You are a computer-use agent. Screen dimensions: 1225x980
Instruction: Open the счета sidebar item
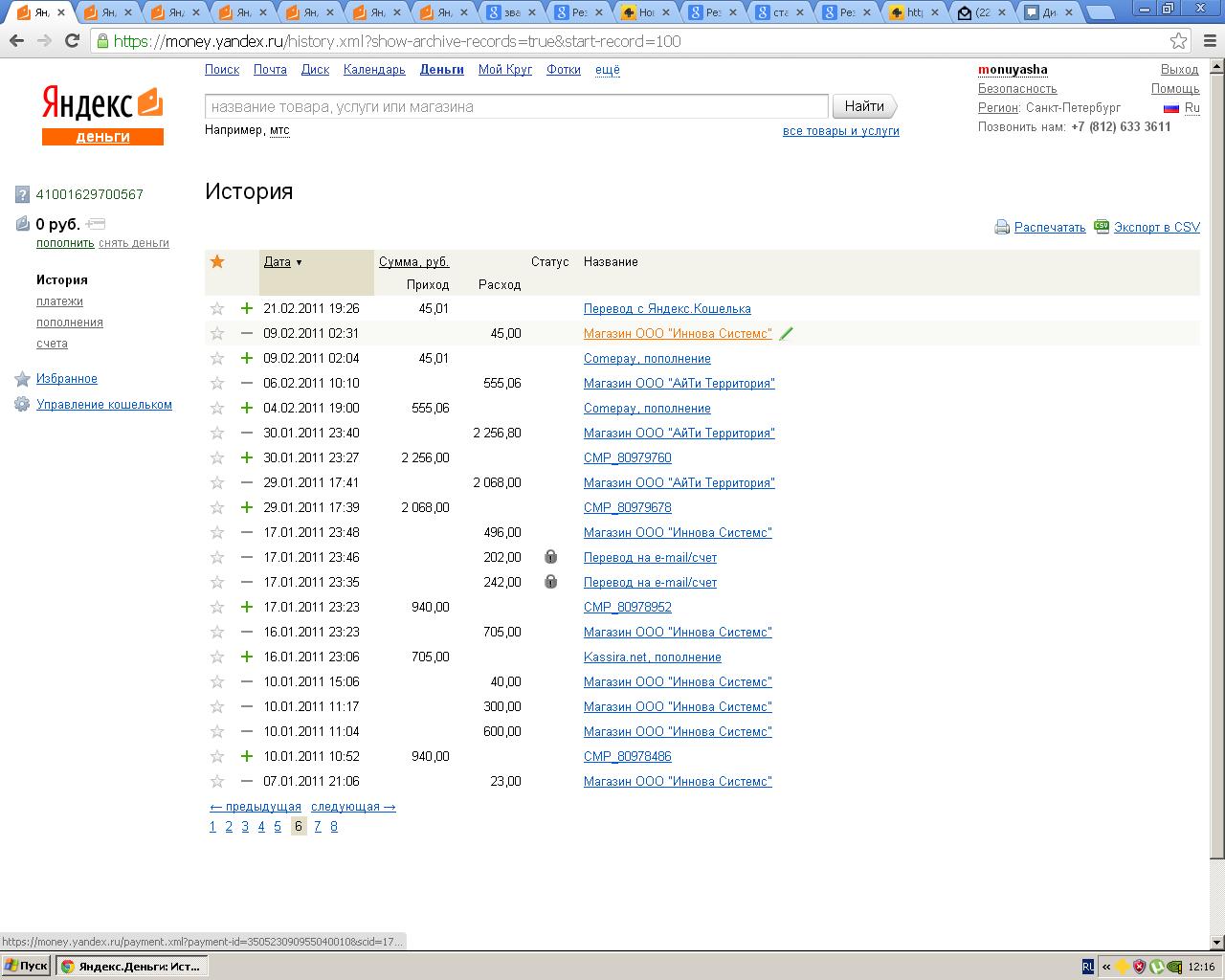[x=52, y=344]
